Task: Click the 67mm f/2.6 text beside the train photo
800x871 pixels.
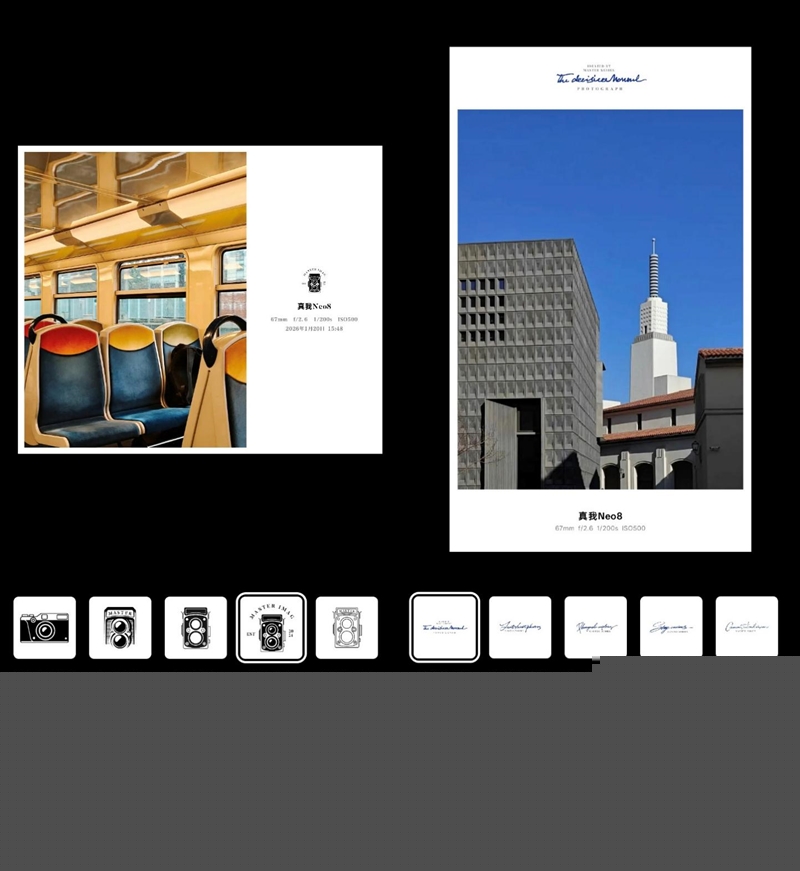Action: [314, 319]
